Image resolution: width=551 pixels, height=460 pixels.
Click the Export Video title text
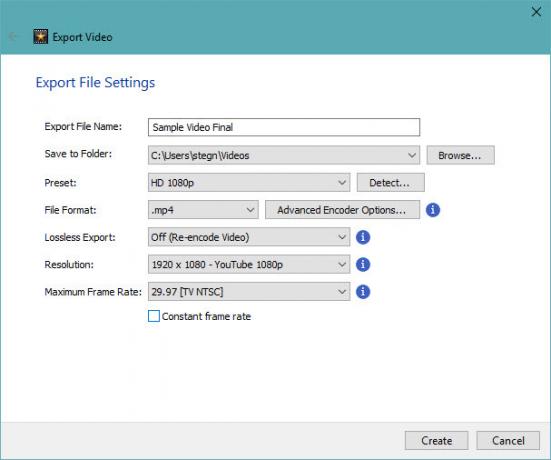click(x=82, y=37)
